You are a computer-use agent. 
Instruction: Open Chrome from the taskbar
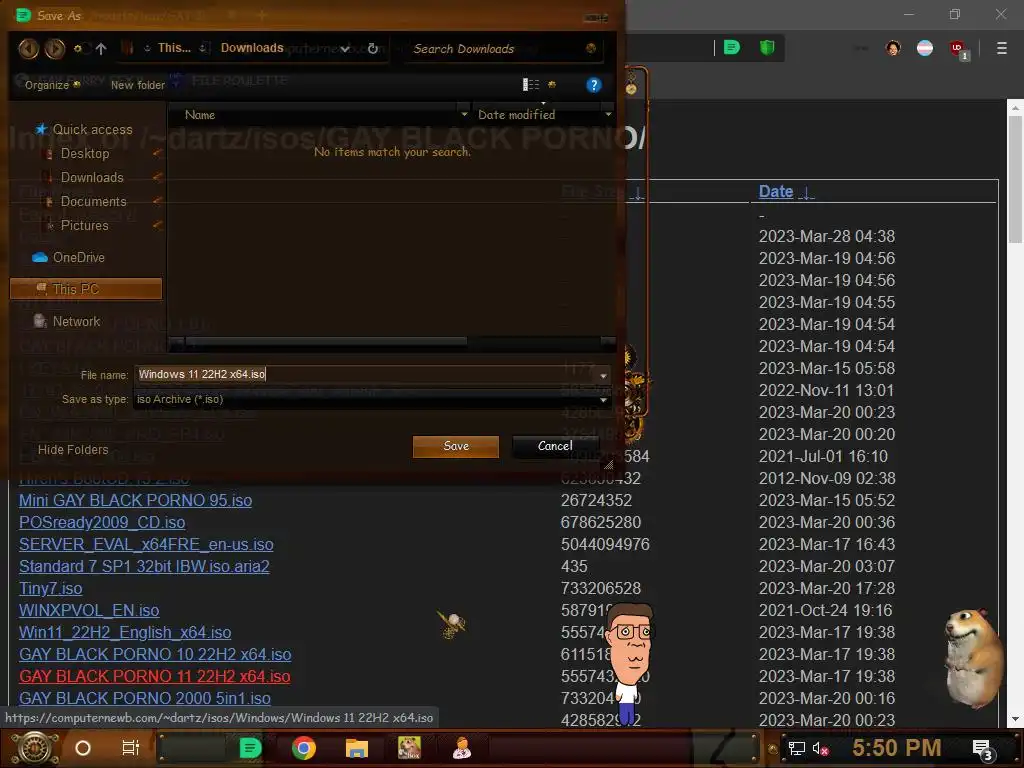[304, 748]
